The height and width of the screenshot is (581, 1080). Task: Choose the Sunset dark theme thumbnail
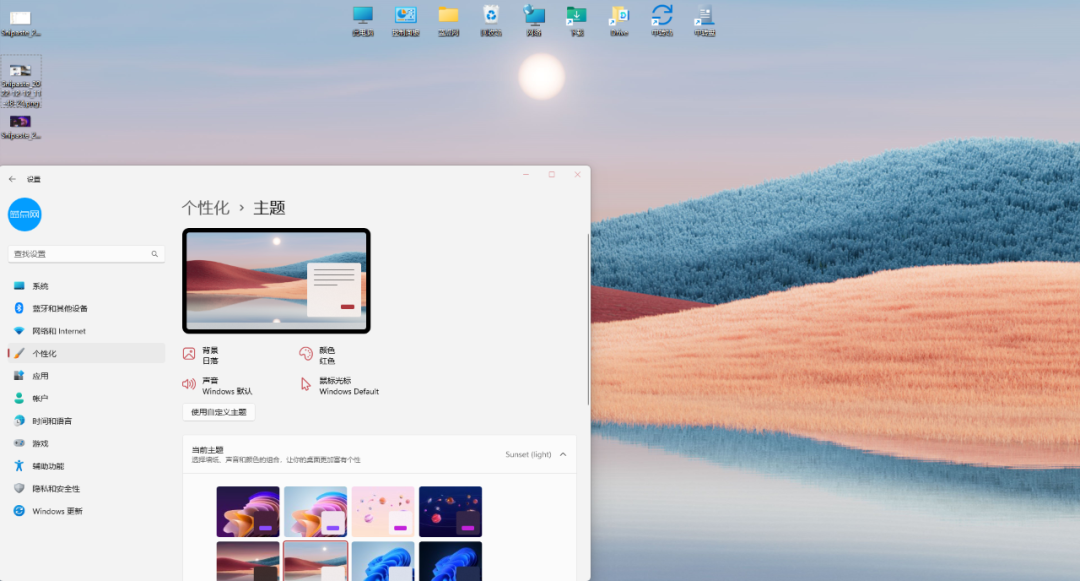tap(248, 561)
